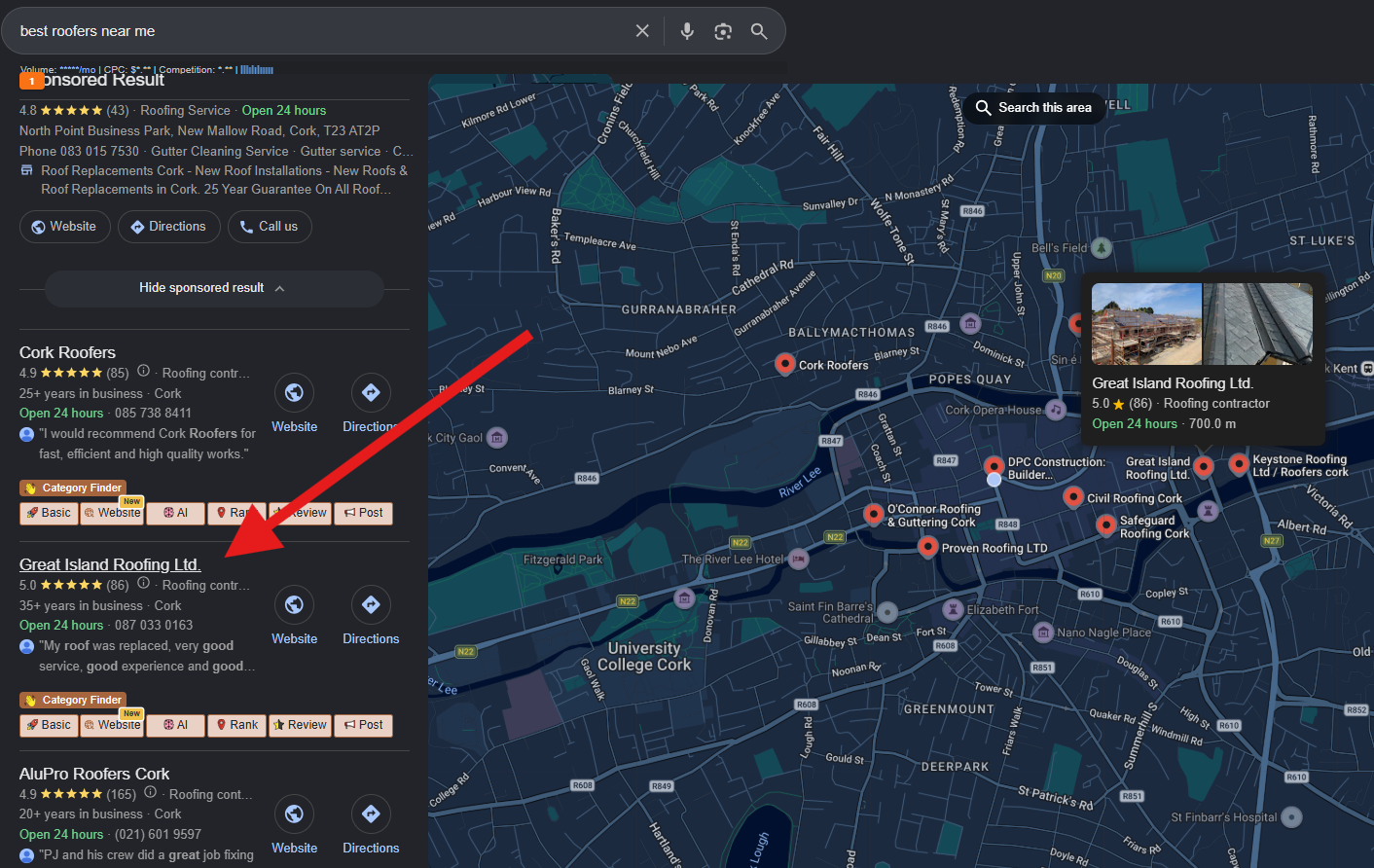Viewport: 1374px width, 868px height.
Task: Click the Post button under Cork Roofers
Action: coord(363,513)
